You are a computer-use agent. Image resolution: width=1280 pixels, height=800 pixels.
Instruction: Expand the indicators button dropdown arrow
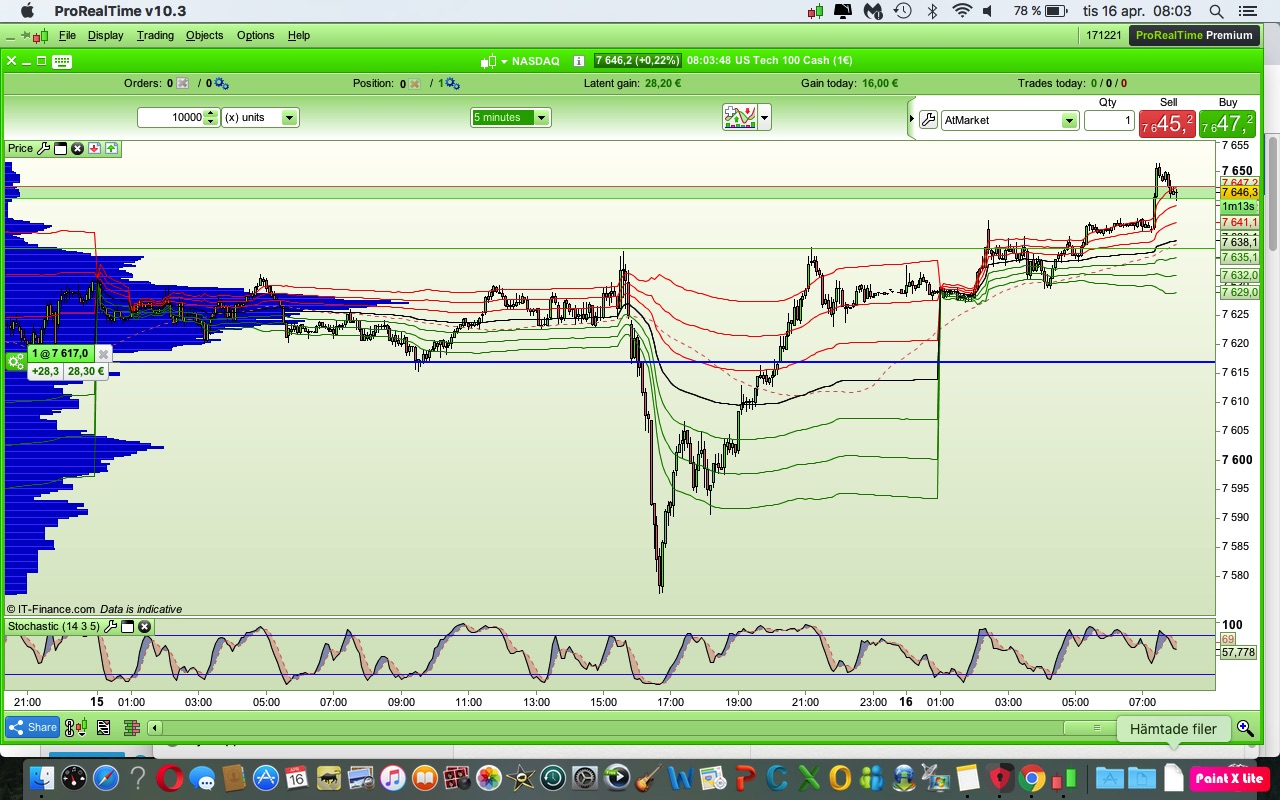[x=765, y=118]
